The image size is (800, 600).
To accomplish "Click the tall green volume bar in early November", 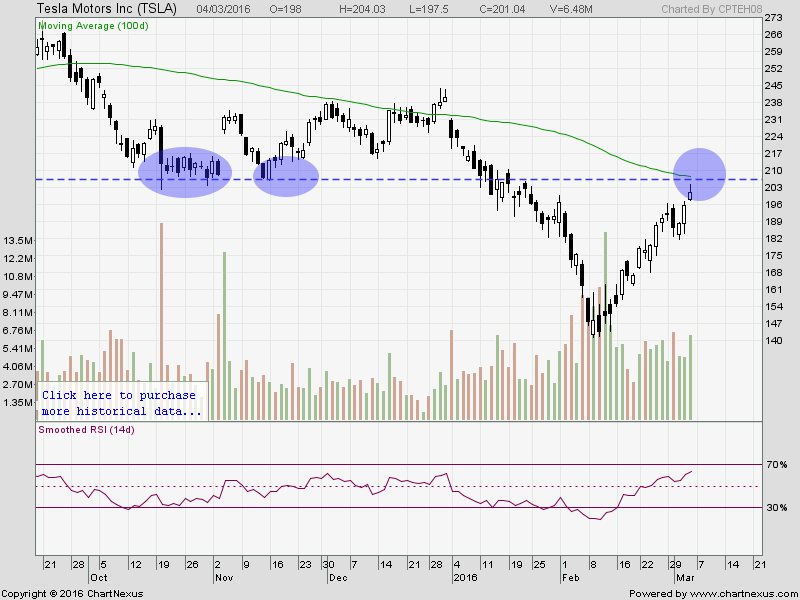I will tap(224, 336).
